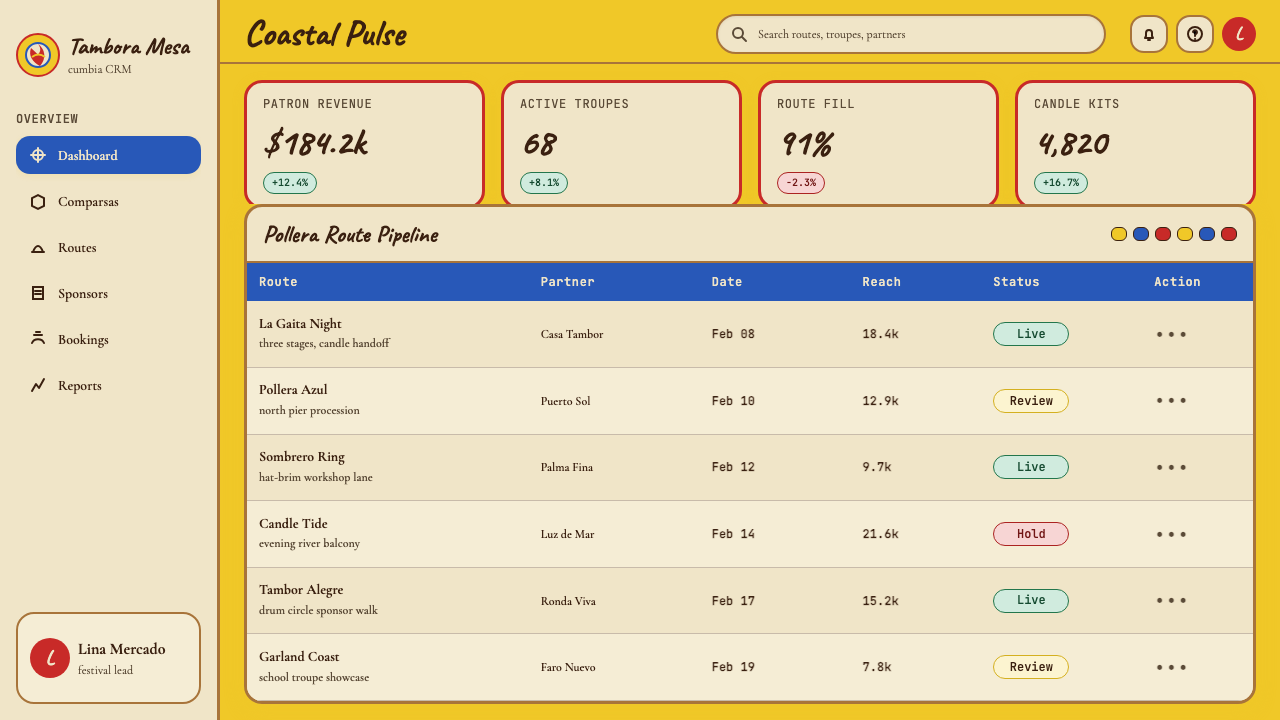The height and width of the screenshot is (720, 1280).
Task: Click Review status badge for Pollera Azul
Action: [x=1031, y=401]
